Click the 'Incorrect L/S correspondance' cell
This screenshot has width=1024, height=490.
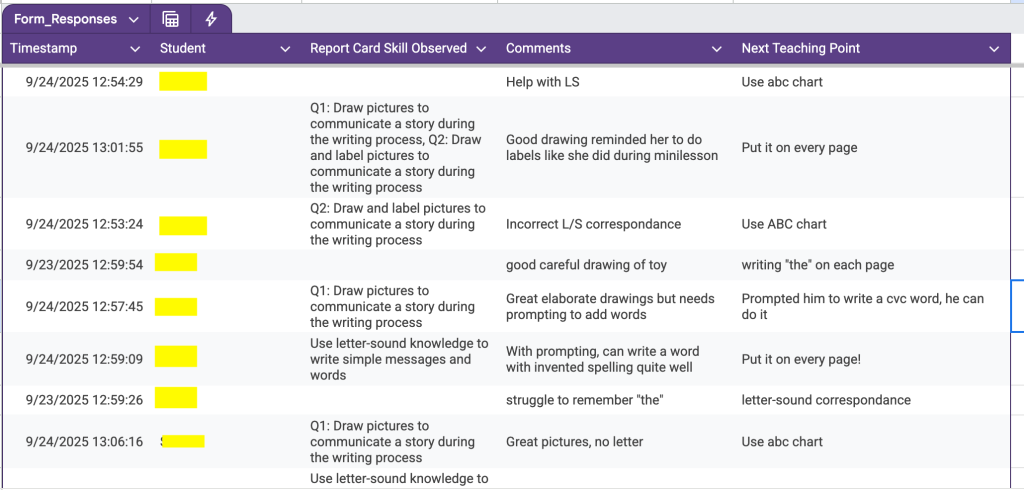click(x=593, y=224)
